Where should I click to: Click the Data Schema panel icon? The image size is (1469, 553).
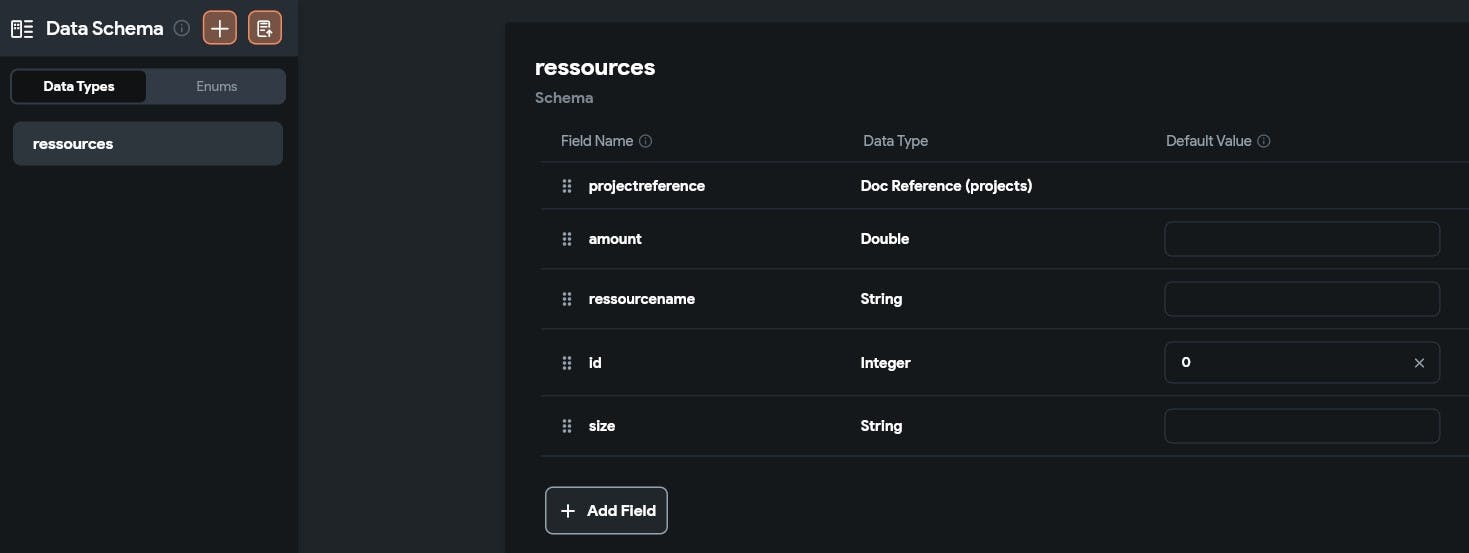[x=22, y=28]
